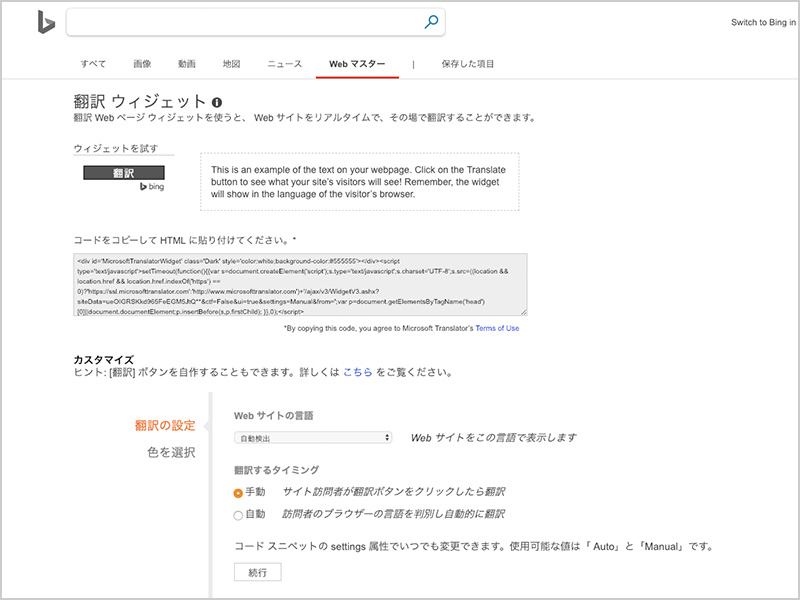The image size is (800, 600).
Task: Select the 自動 radio button
Action: [x=238, y=515]
